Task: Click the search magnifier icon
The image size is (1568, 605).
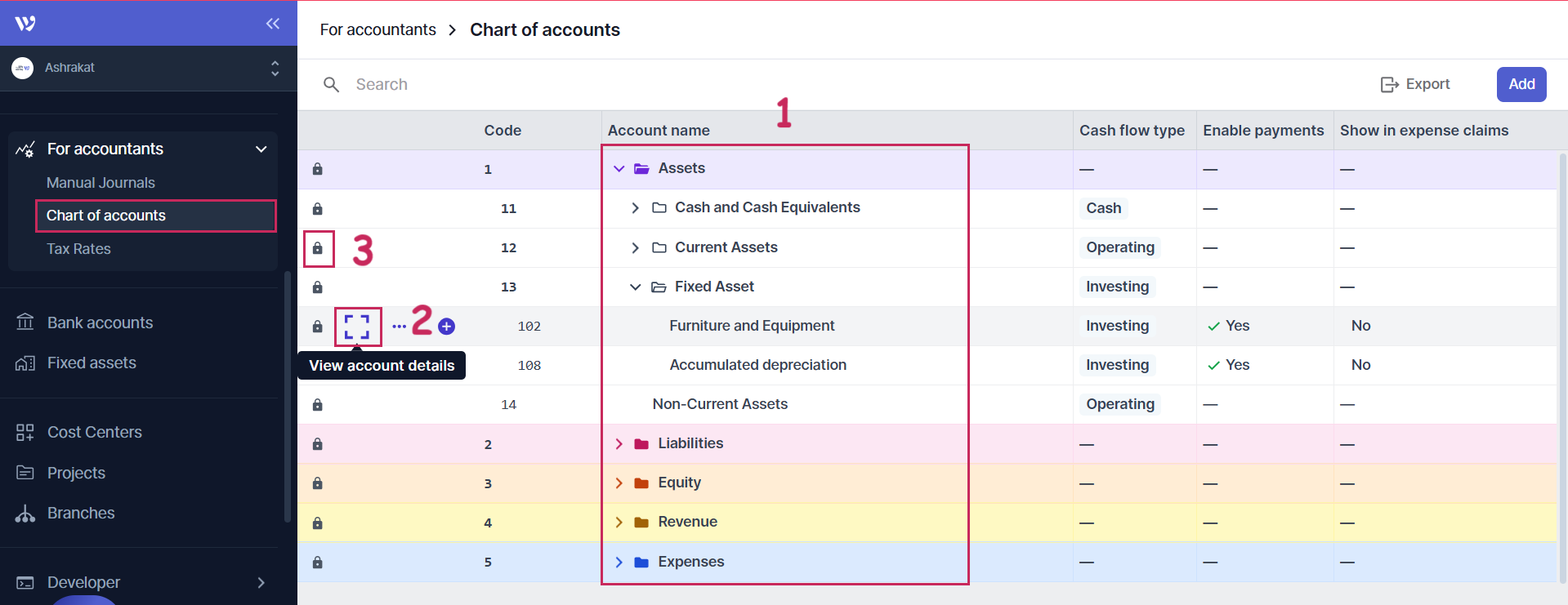Action: (x=331, y=85)
